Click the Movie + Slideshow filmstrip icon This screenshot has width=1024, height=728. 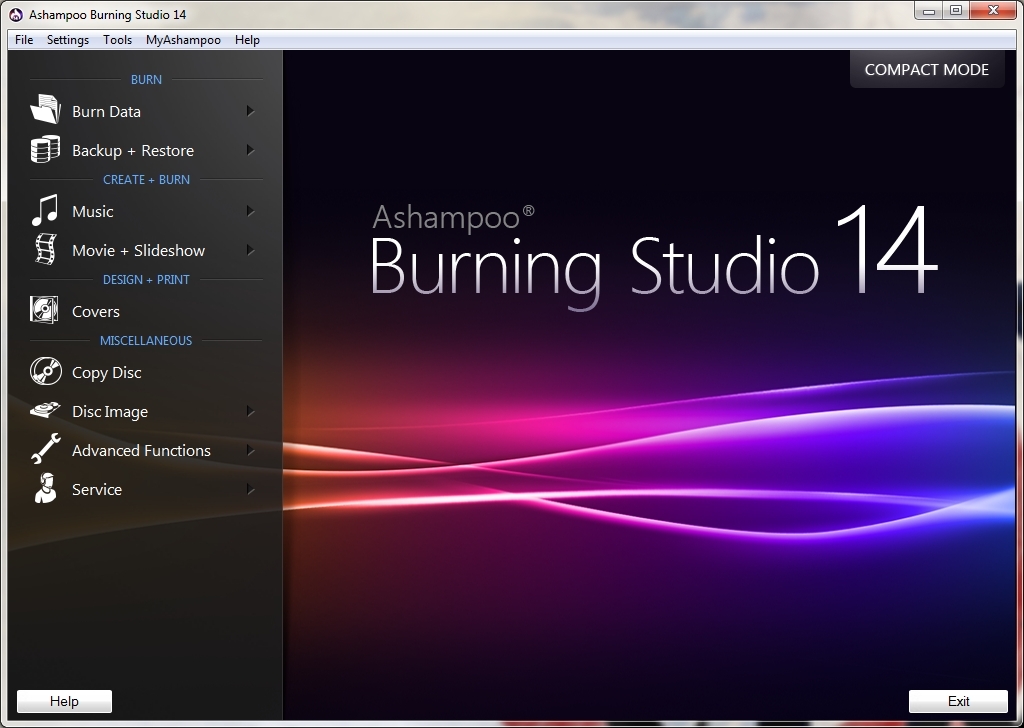(45, 249)
